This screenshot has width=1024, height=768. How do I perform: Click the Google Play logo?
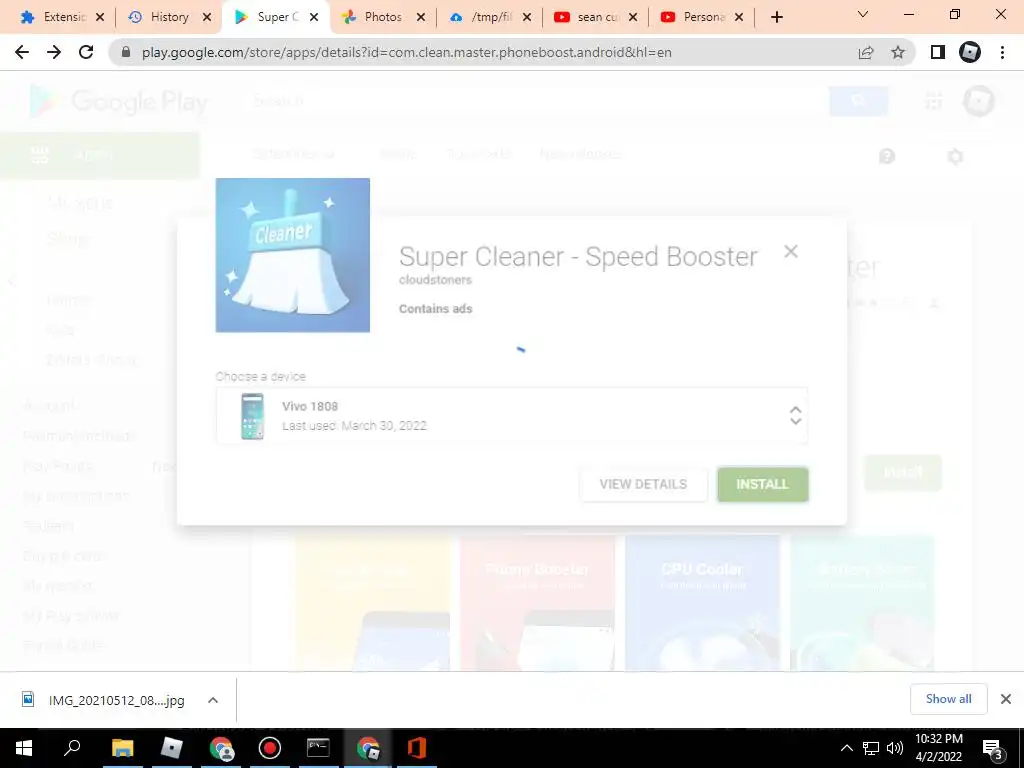[119, 102]
